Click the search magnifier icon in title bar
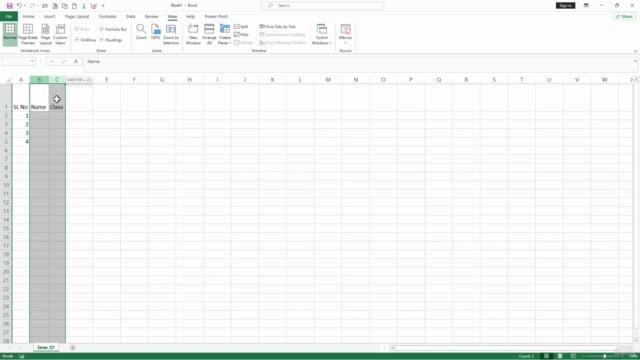640x360 pixels. click(270, 6)
